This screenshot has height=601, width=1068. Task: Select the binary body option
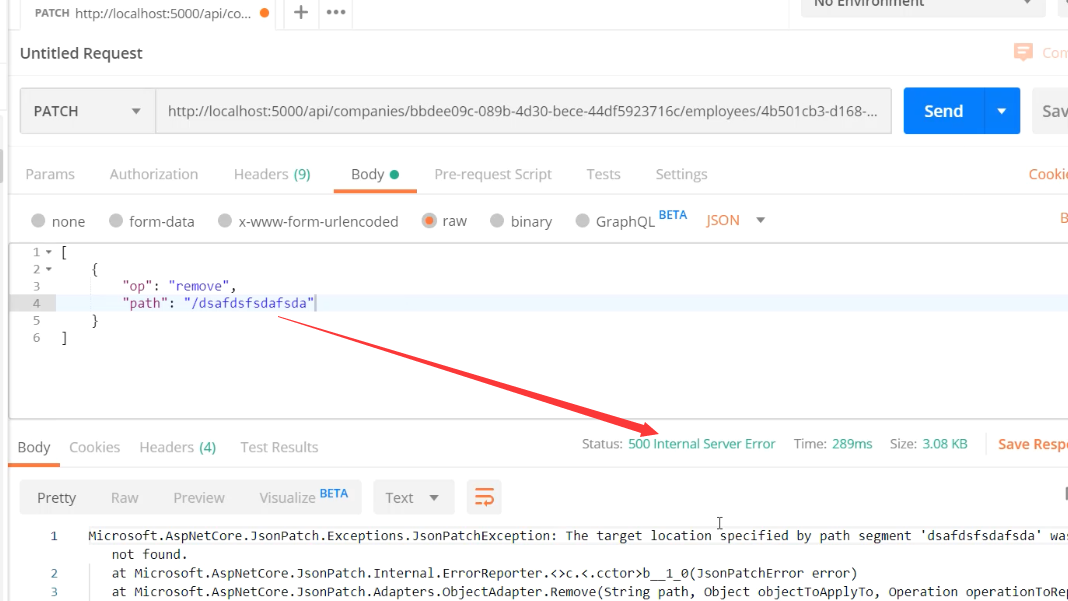[497, 221]
